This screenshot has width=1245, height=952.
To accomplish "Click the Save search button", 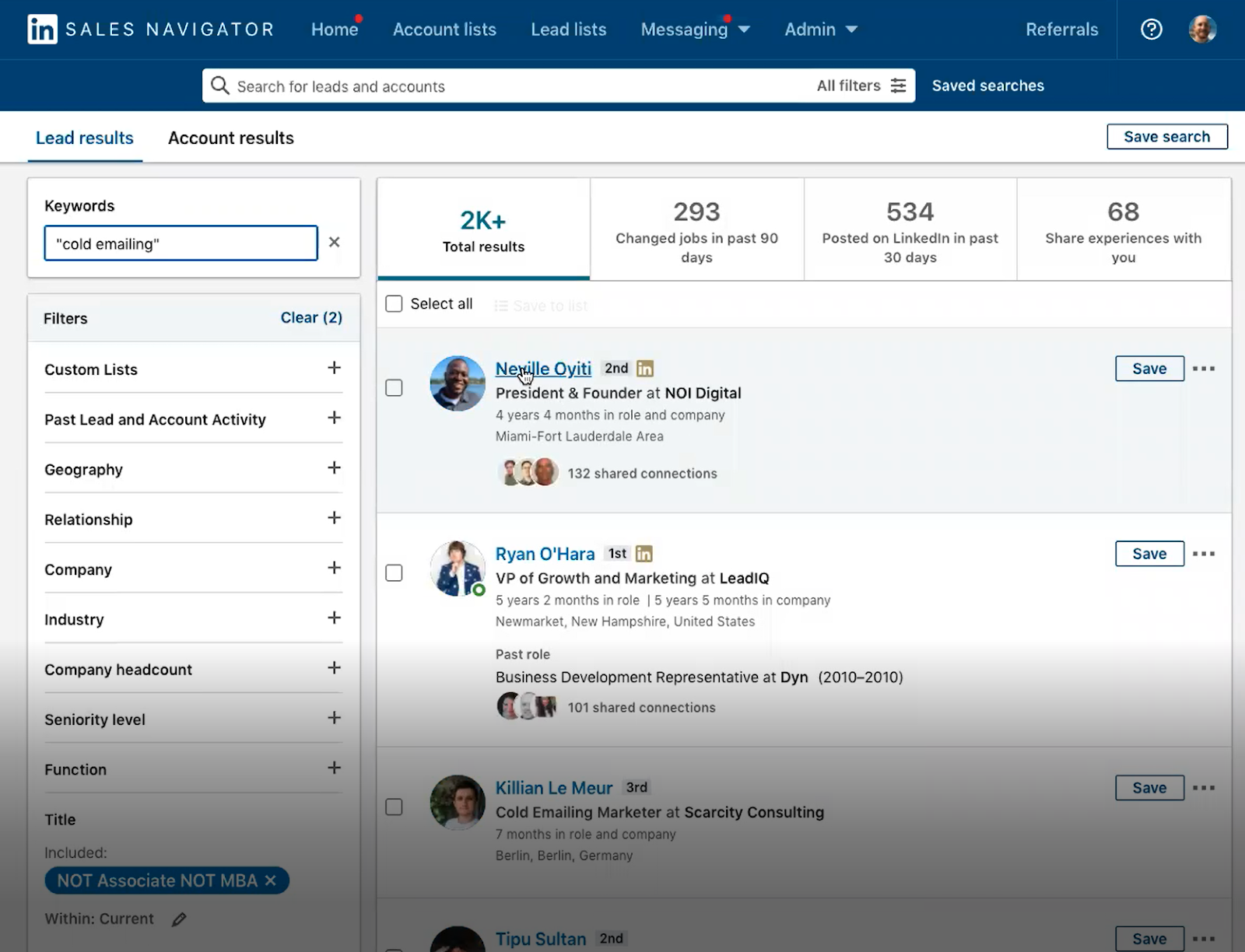I will tap(1167, 137).
